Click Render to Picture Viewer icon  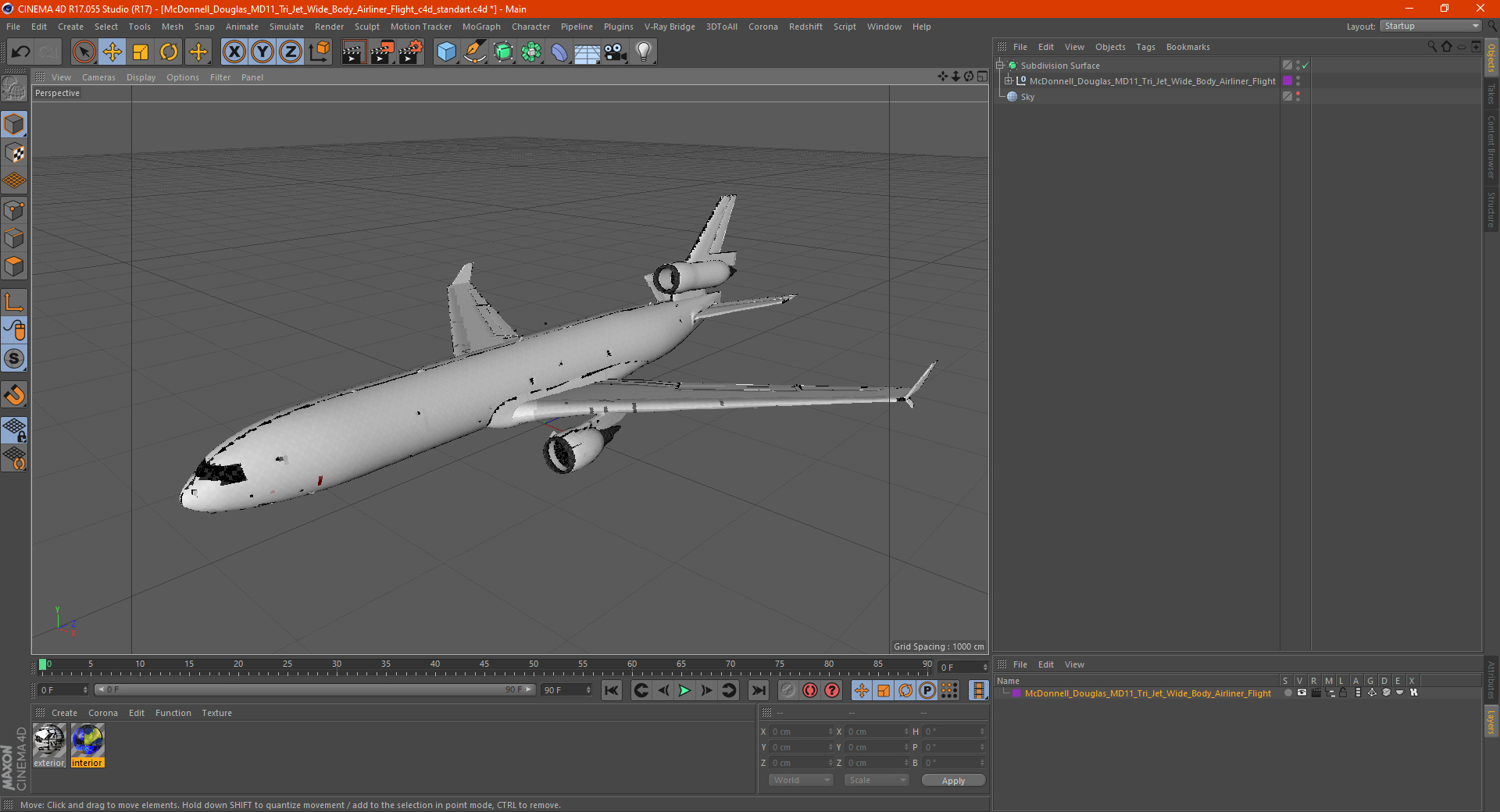coord(382,52)
